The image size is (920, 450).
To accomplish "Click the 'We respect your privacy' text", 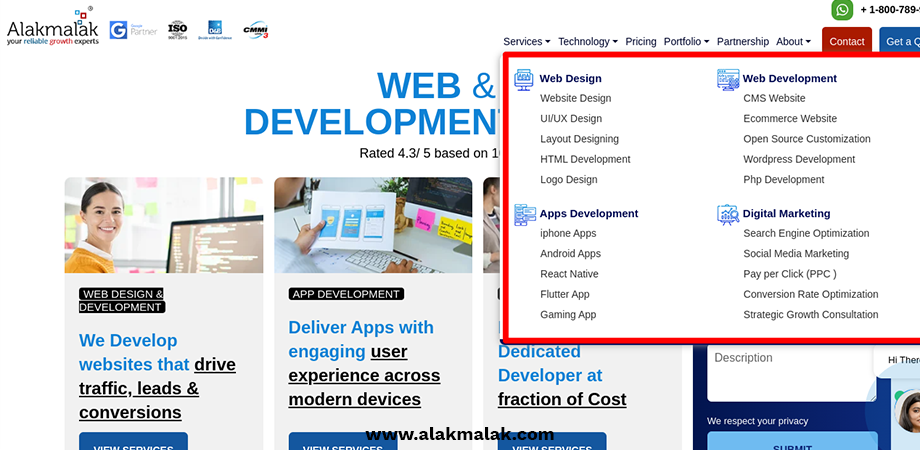I will (757, 421).
